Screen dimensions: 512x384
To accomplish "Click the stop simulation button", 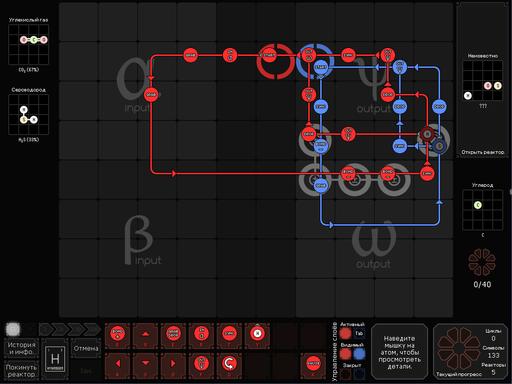I will 13,329.
